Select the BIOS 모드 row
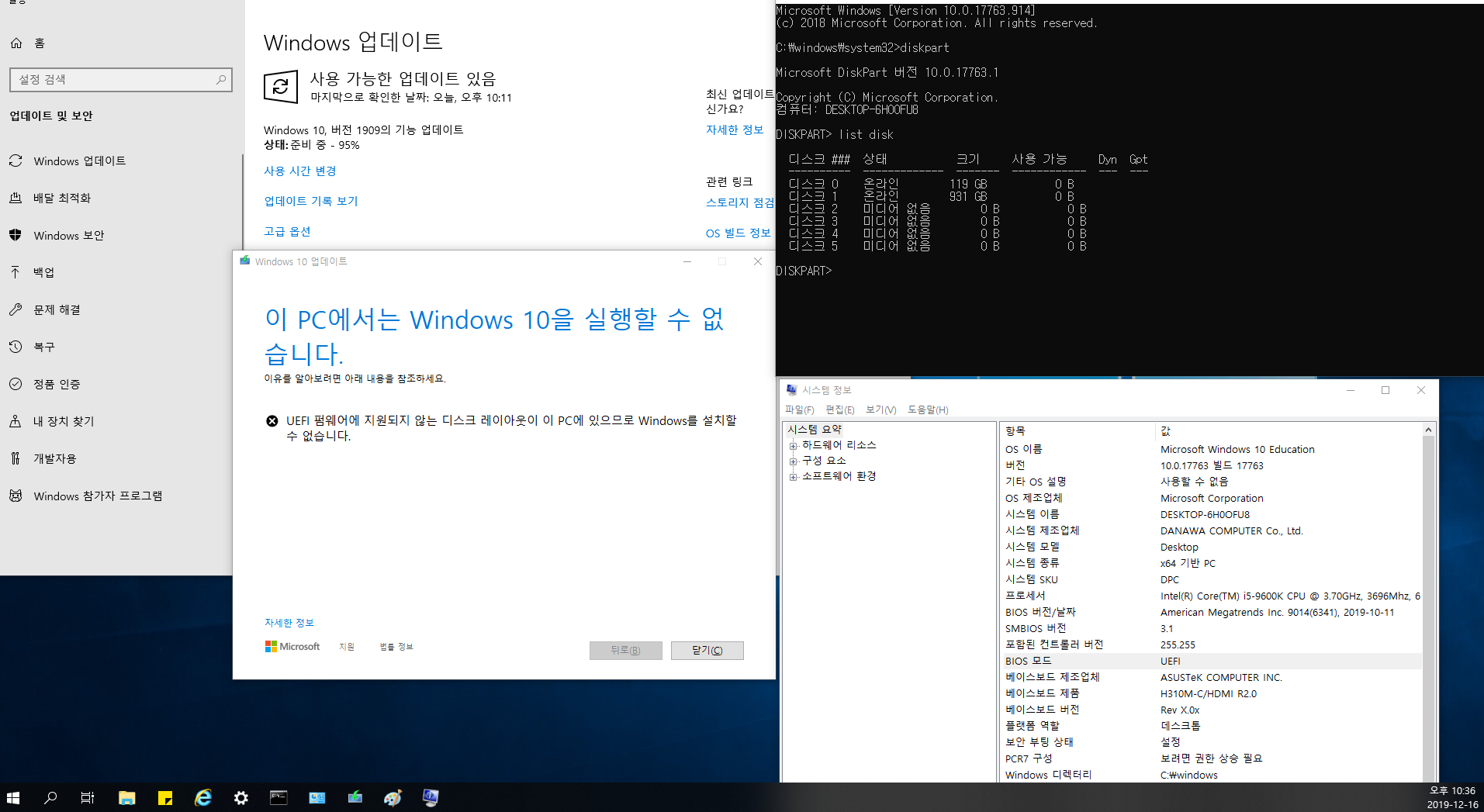 tap(1211, 662)
